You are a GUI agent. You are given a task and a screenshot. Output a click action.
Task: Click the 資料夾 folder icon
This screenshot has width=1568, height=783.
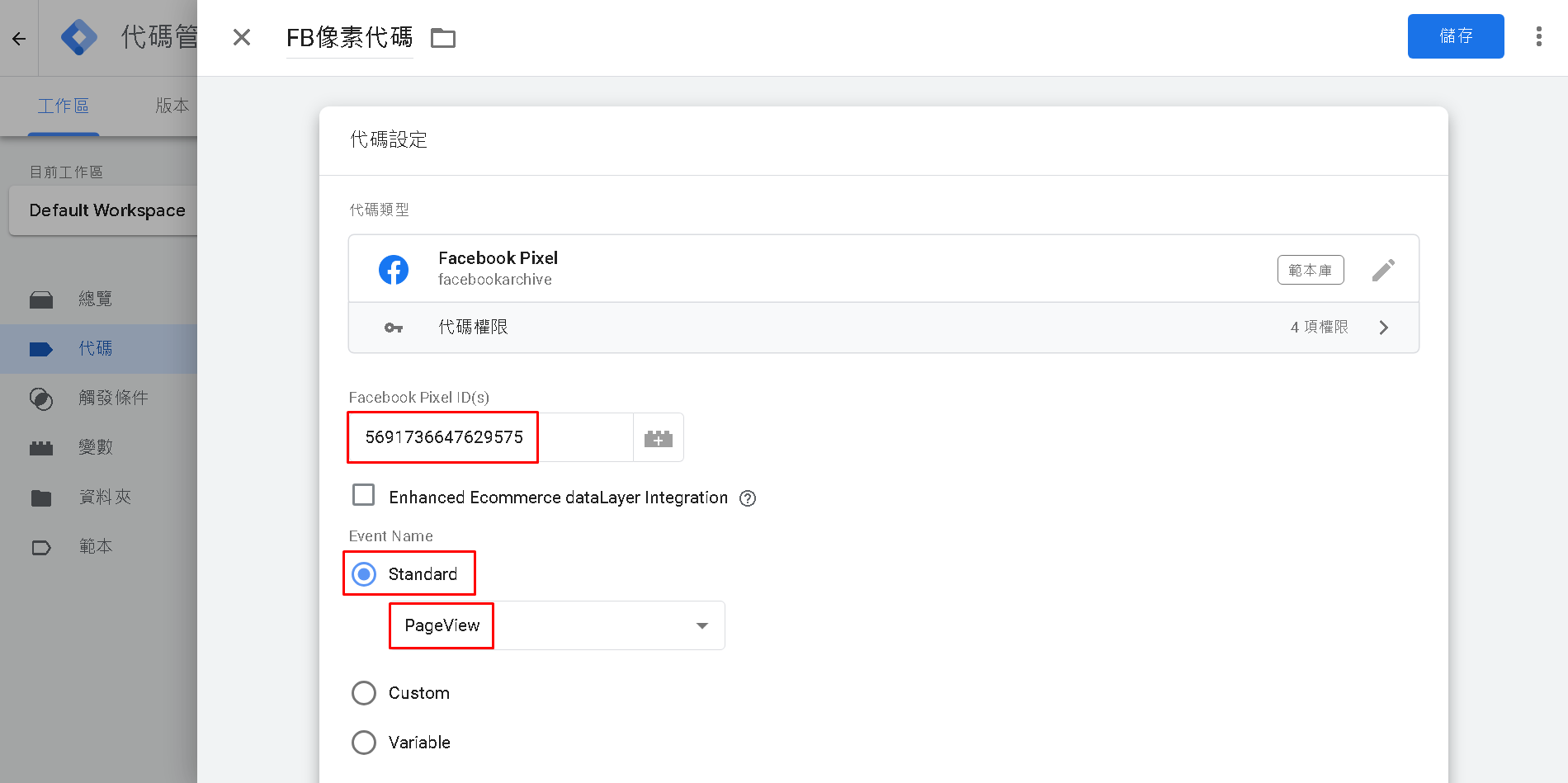click(x=41, y=498)
